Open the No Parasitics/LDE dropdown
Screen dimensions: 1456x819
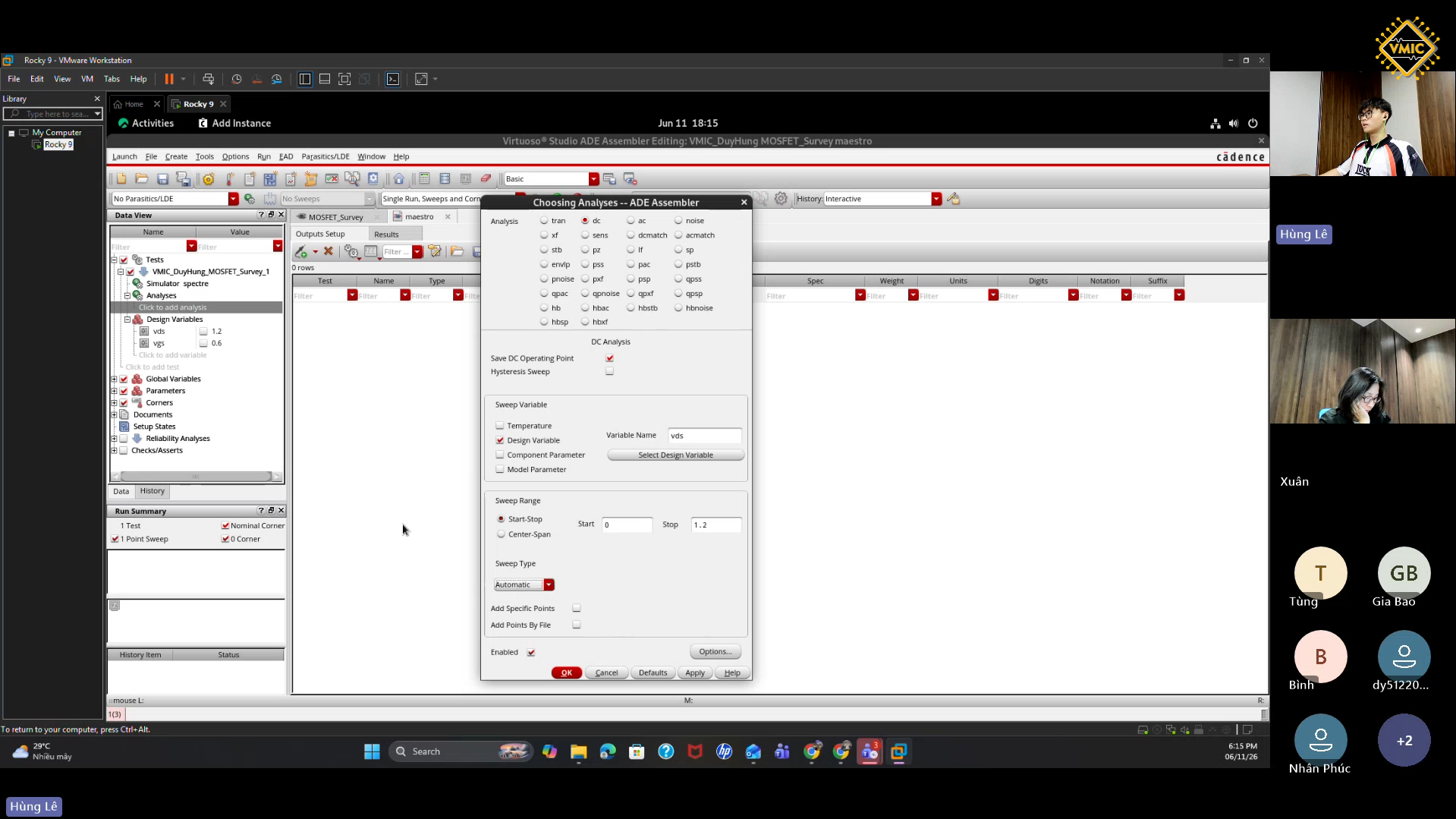tap(233, 199)
